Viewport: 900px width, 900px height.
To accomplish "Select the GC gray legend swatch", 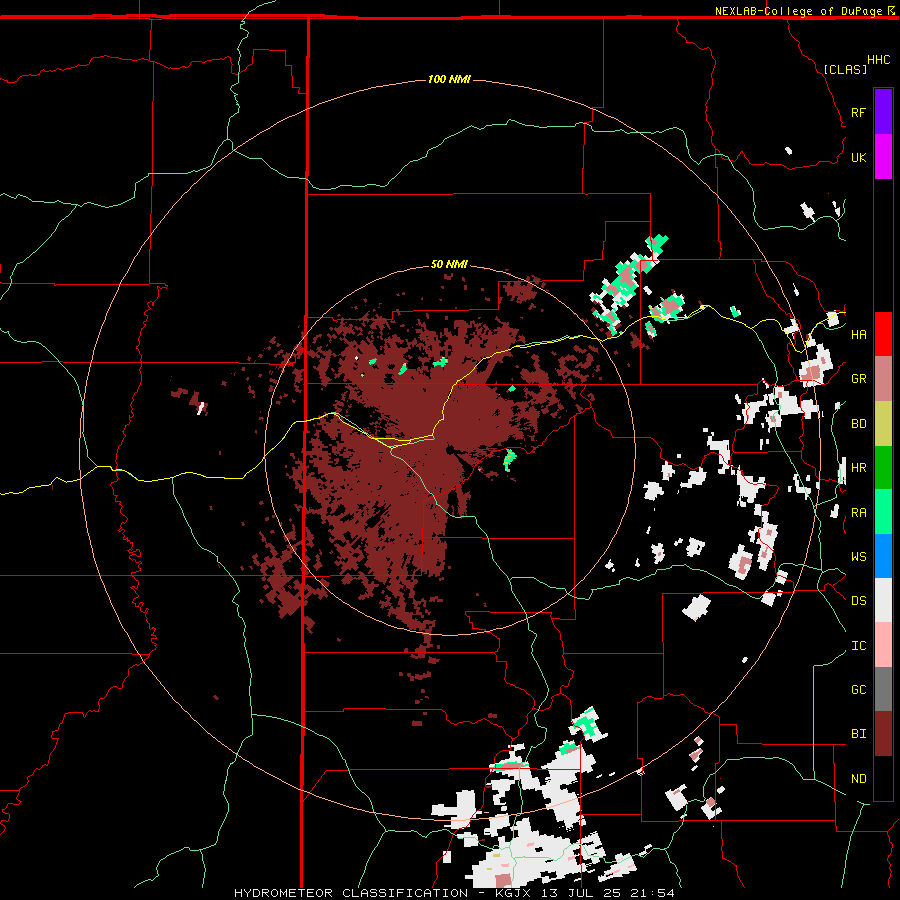I will pyautogui.click(x=883, y=689).
